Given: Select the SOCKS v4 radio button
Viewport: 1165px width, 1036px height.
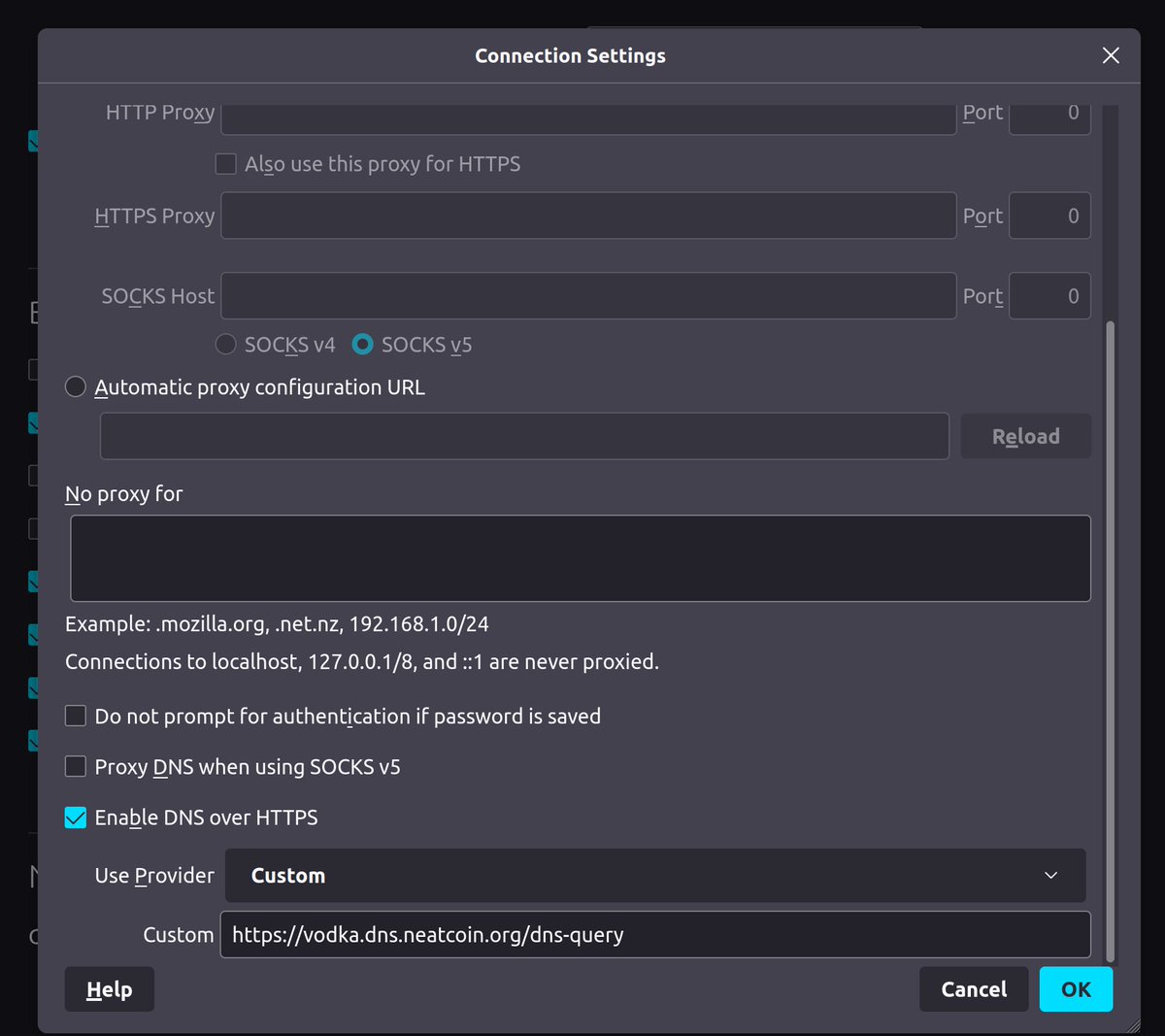Looking at the screenshot, I should [x=225, y=345].
